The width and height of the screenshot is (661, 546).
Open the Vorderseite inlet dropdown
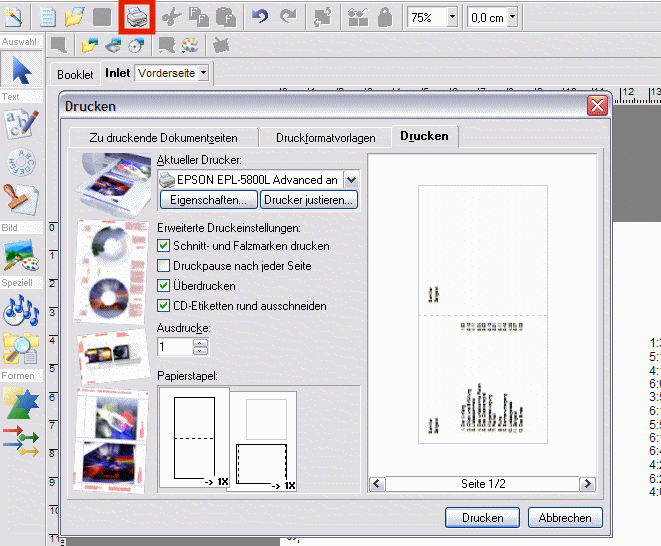click(x=204, y=73)
